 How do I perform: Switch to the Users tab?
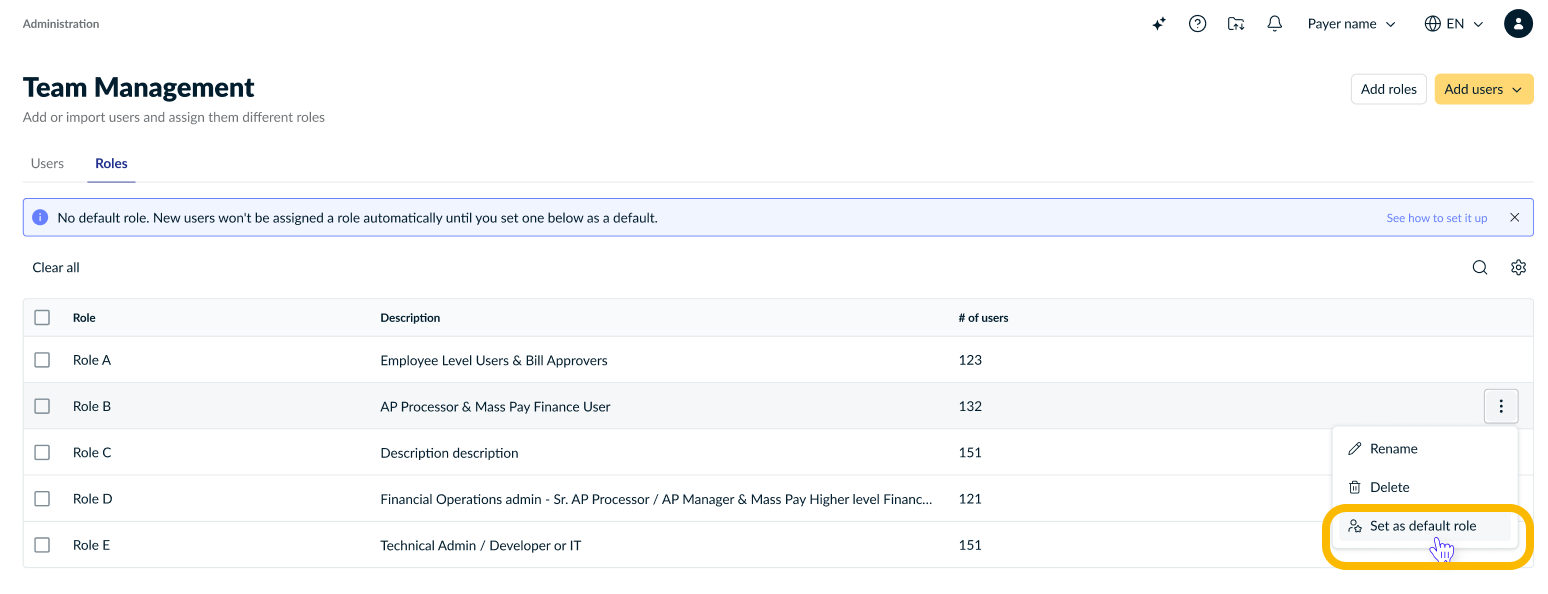(x=47, y=163)
